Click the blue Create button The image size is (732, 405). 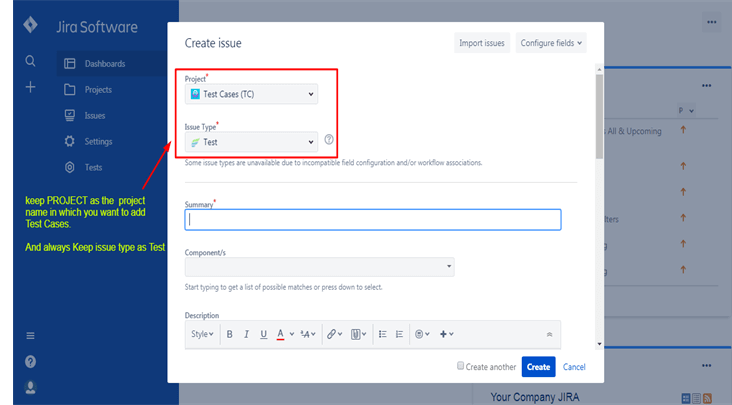coord(538,367)
